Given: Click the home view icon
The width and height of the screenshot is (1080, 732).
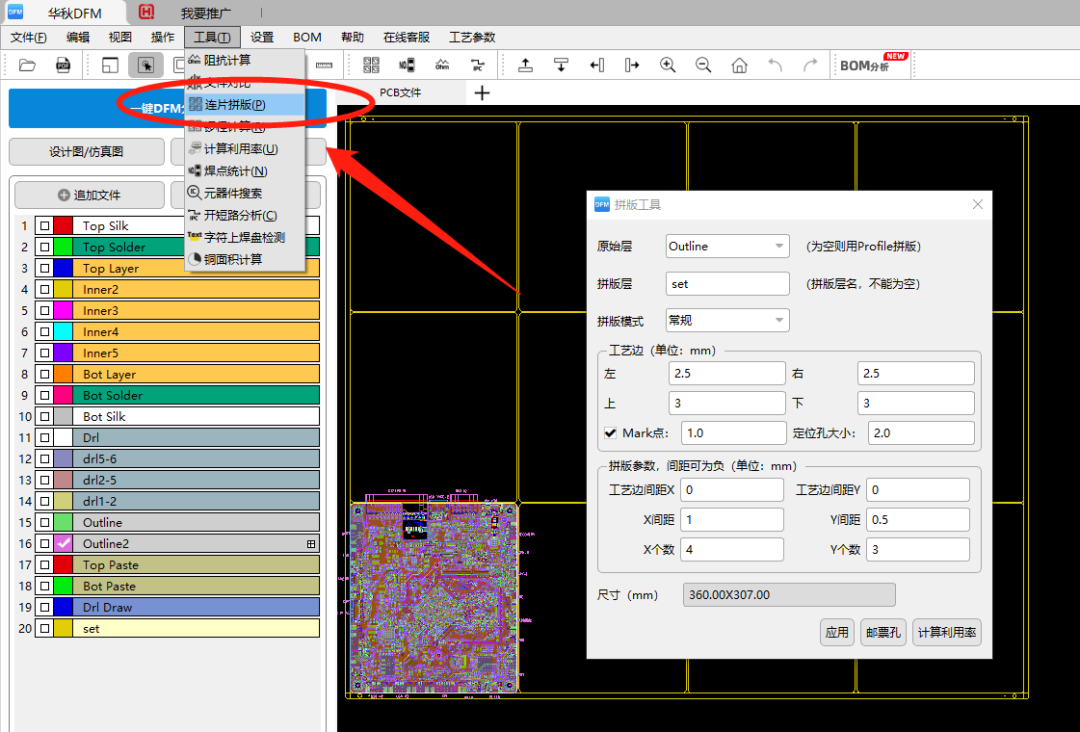Looking at the screenshot, I should pyautogui.click(x=739, y=65).
